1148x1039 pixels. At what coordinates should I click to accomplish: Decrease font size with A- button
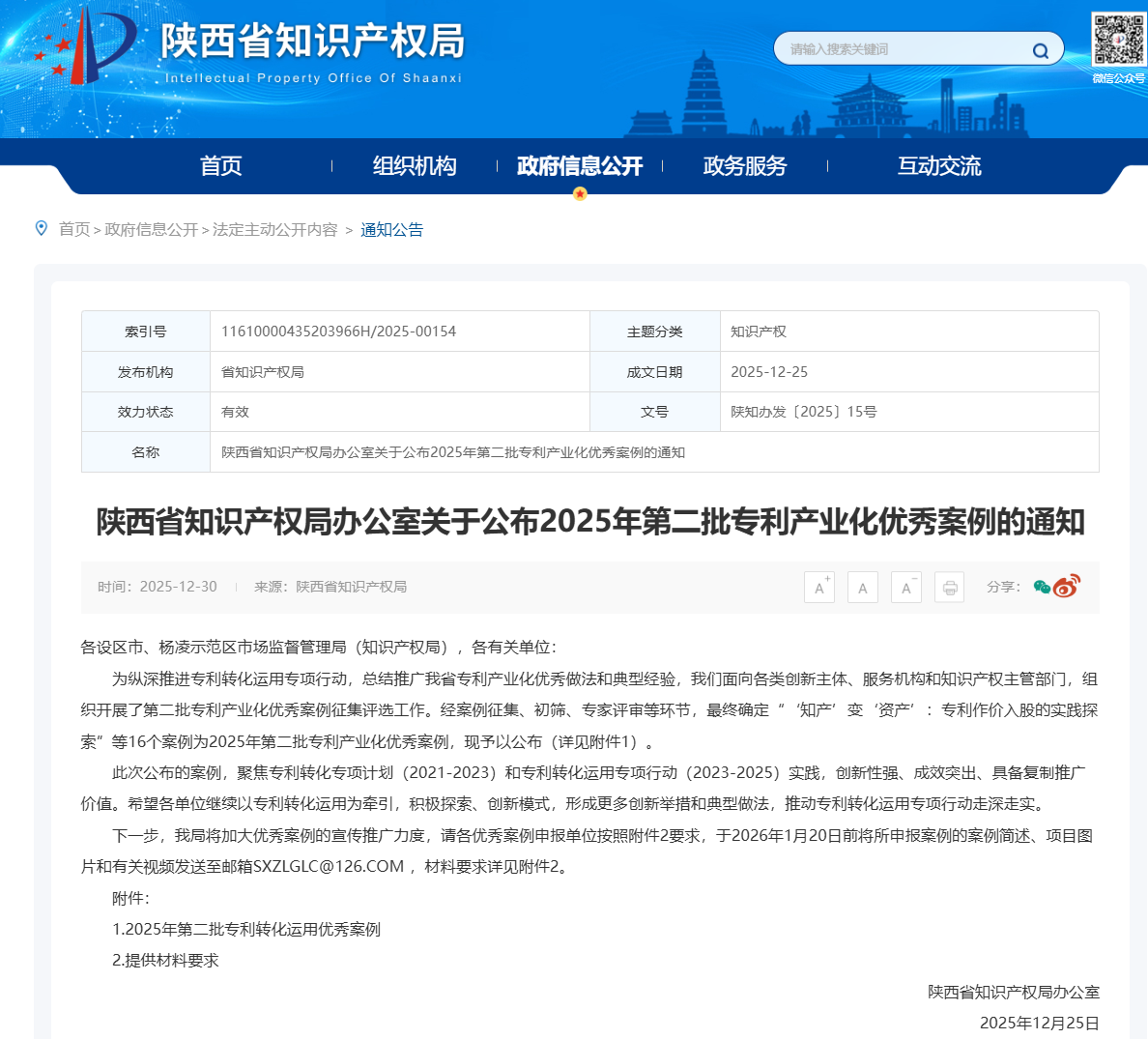click(906, 587)
